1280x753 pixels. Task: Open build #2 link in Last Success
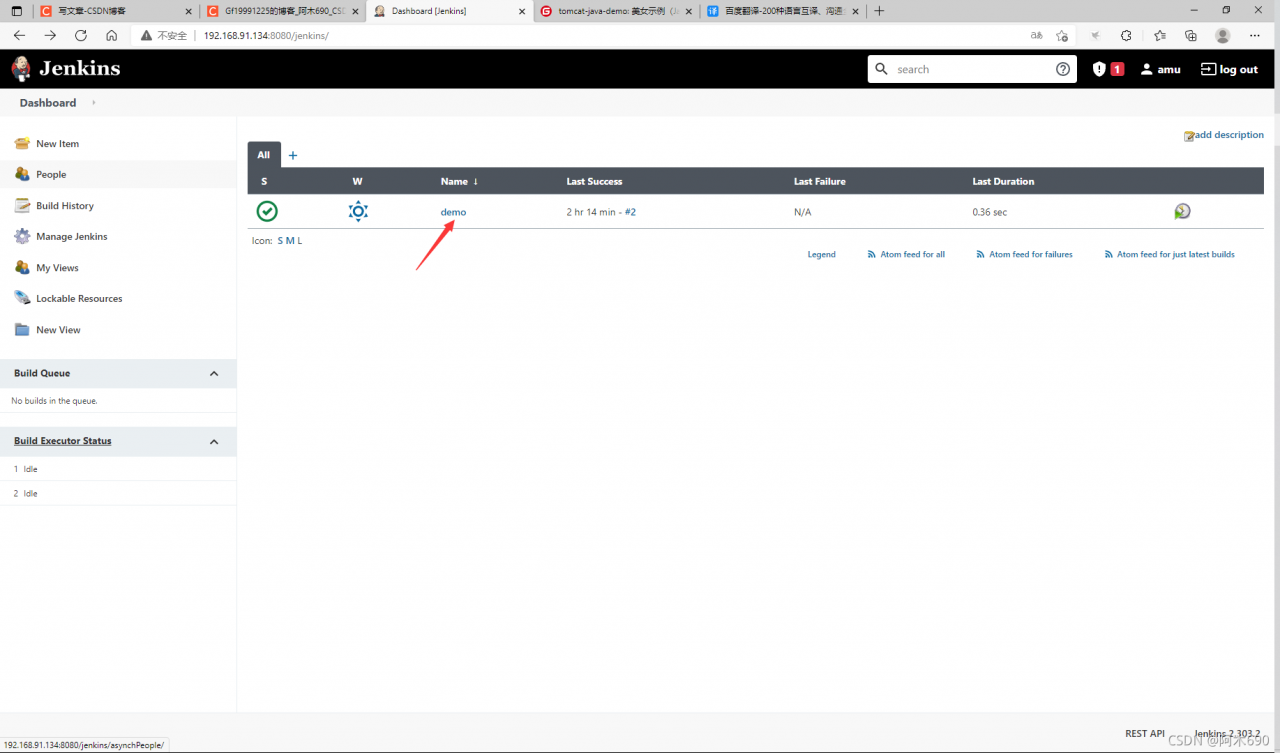(x=630, y=212)
